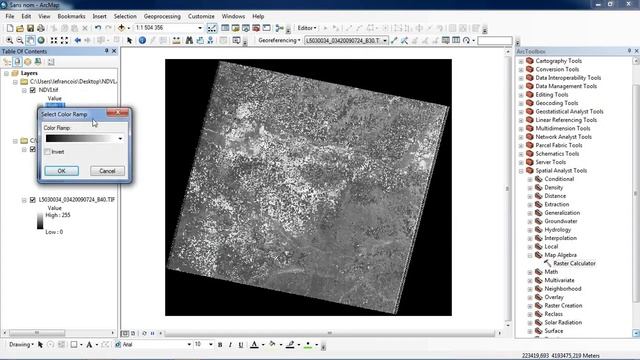Open the Windows menu
The width and height of the screenshot is (640, 360).
pyautogui.click(x=233, y=16)
